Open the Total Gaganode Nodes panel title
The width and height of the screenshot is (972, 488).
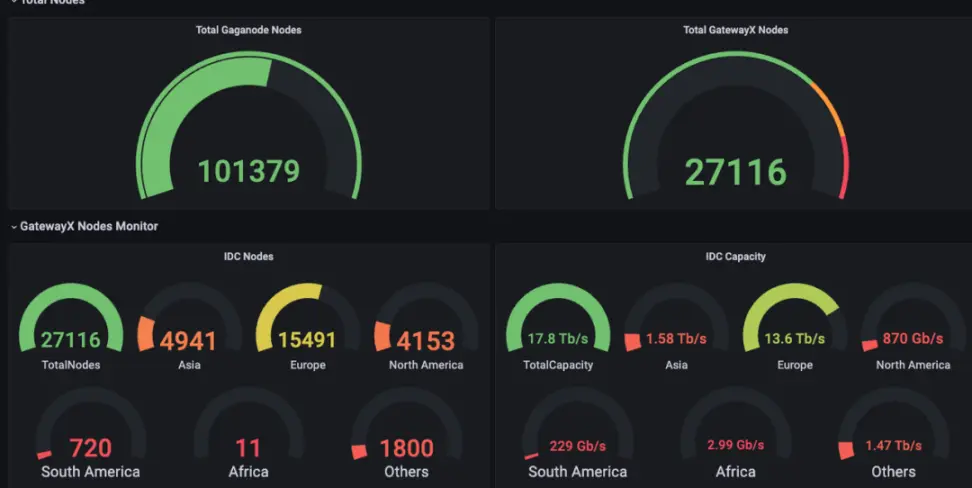point(249,30)
